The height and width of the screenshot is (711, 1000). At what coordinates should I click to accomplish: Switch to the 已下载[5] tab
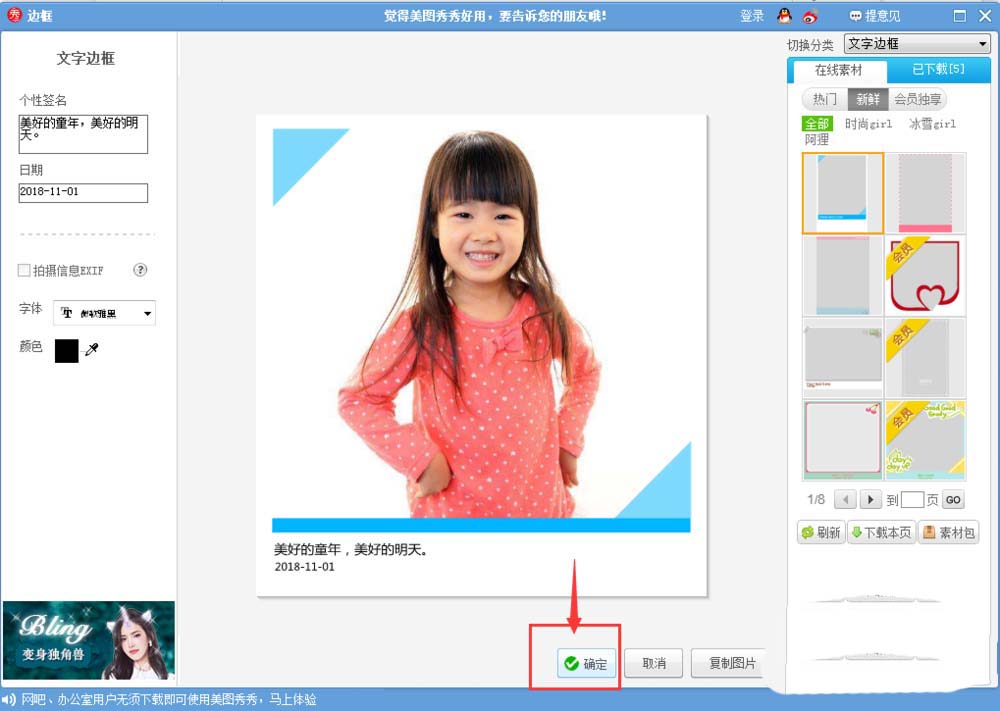point(938,70)
